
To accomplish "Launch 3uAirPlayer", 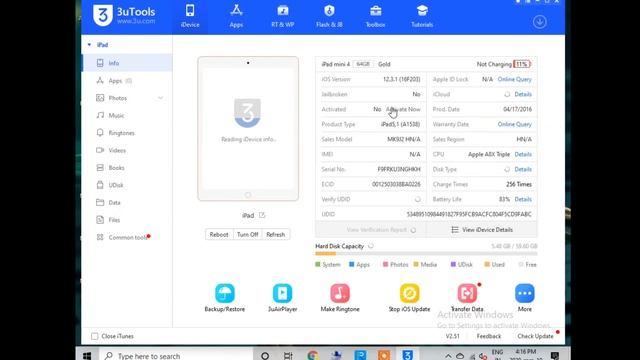I will click(x=282, y=298).
